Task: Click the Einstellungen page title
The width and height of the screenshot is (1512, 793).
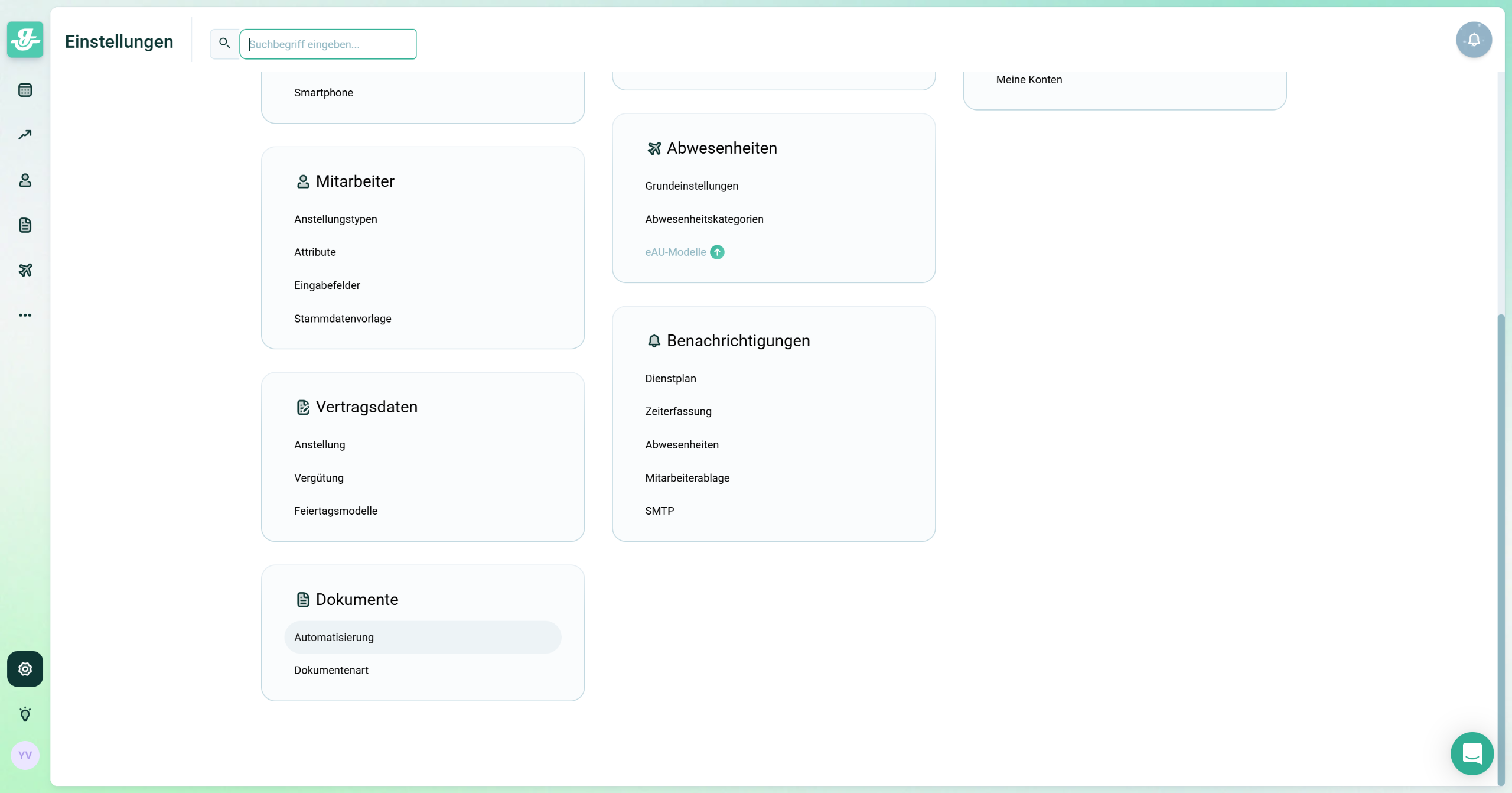Action: pos(119,41)
